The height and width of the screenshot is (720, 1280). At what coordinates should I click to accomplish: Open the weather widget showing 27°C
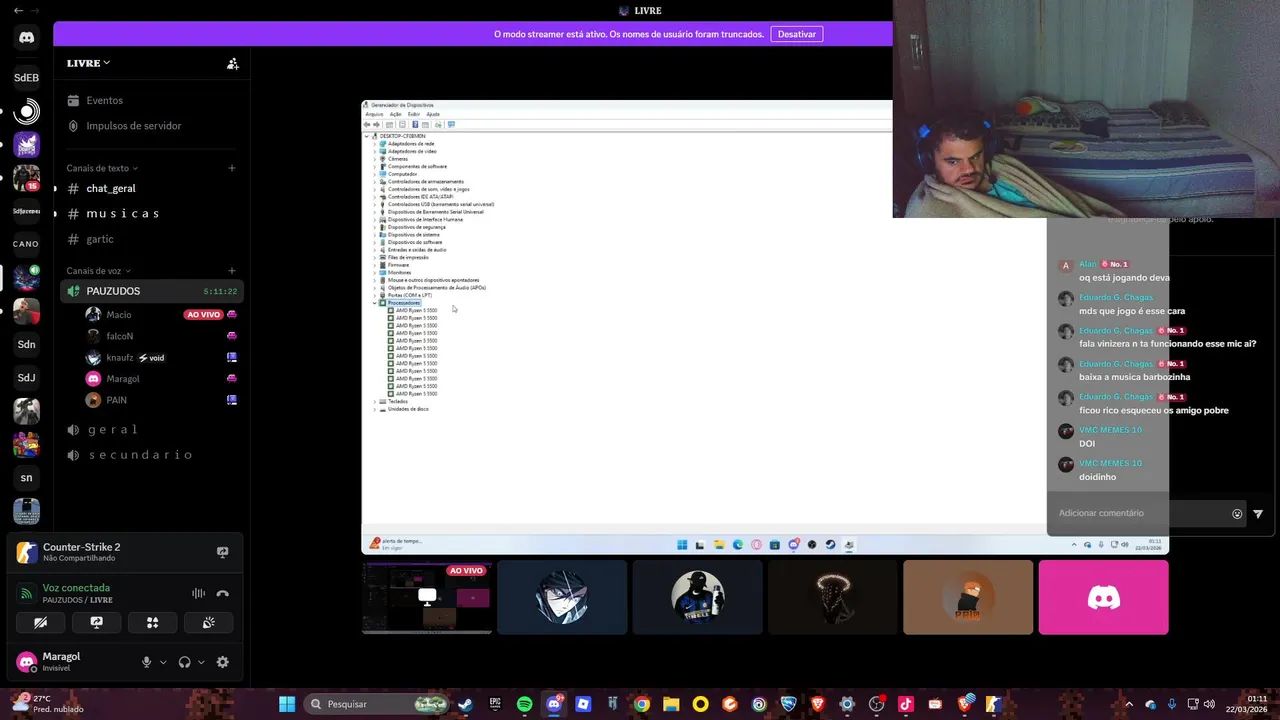(46, 704)
